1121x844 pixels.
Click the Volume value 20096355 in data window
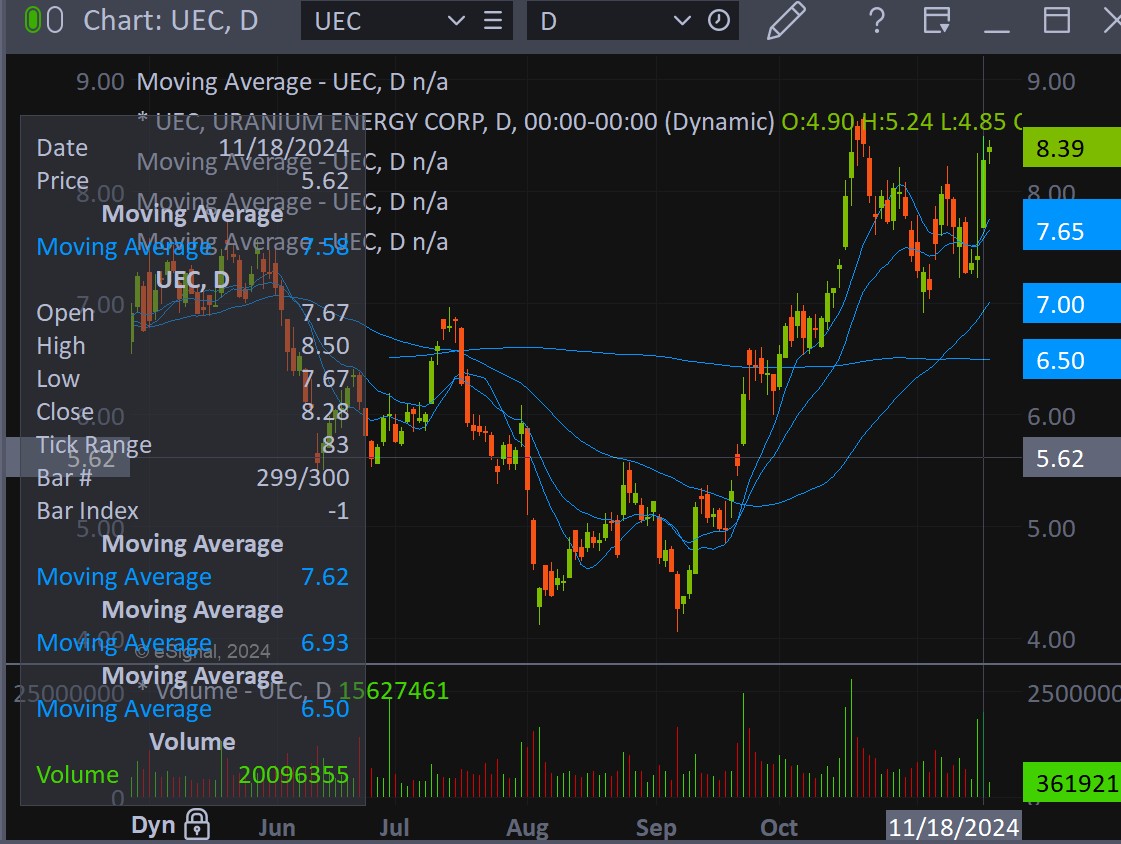pyautogui.click(x=293, y=774)
